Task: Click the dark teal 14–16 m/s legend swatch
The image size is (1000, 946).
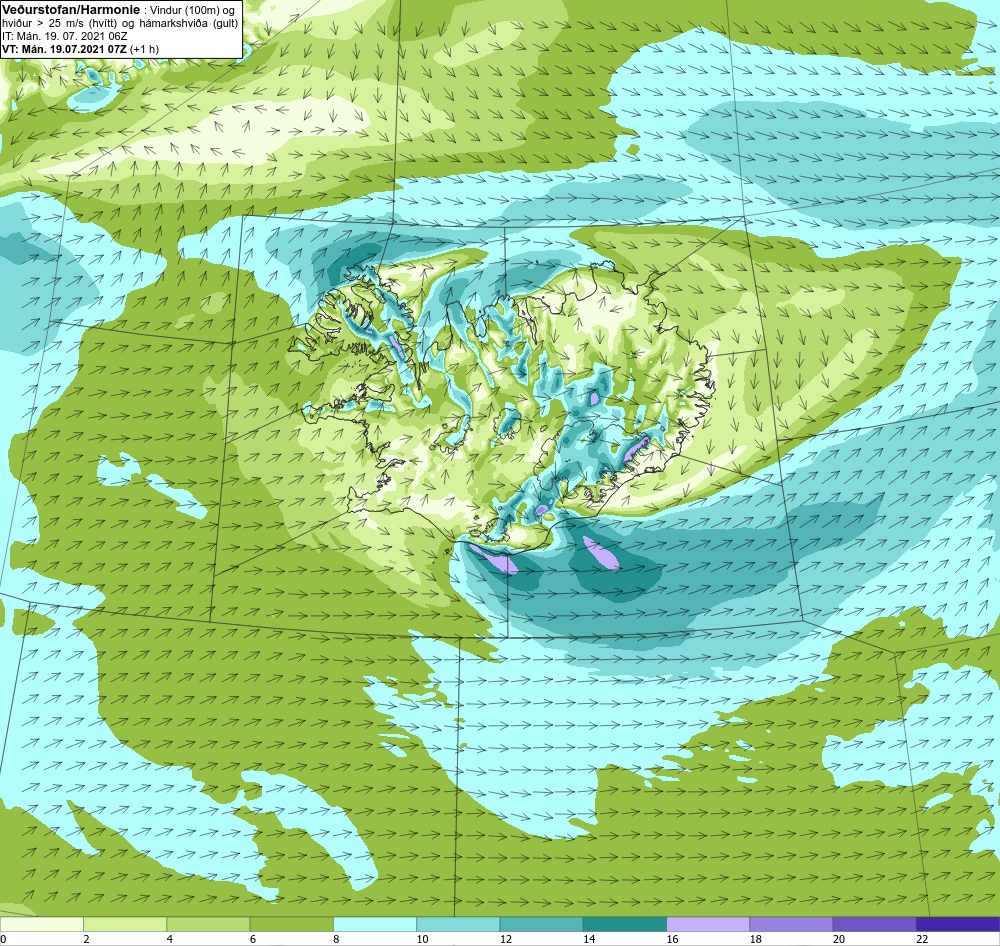Action: (625, 924)
